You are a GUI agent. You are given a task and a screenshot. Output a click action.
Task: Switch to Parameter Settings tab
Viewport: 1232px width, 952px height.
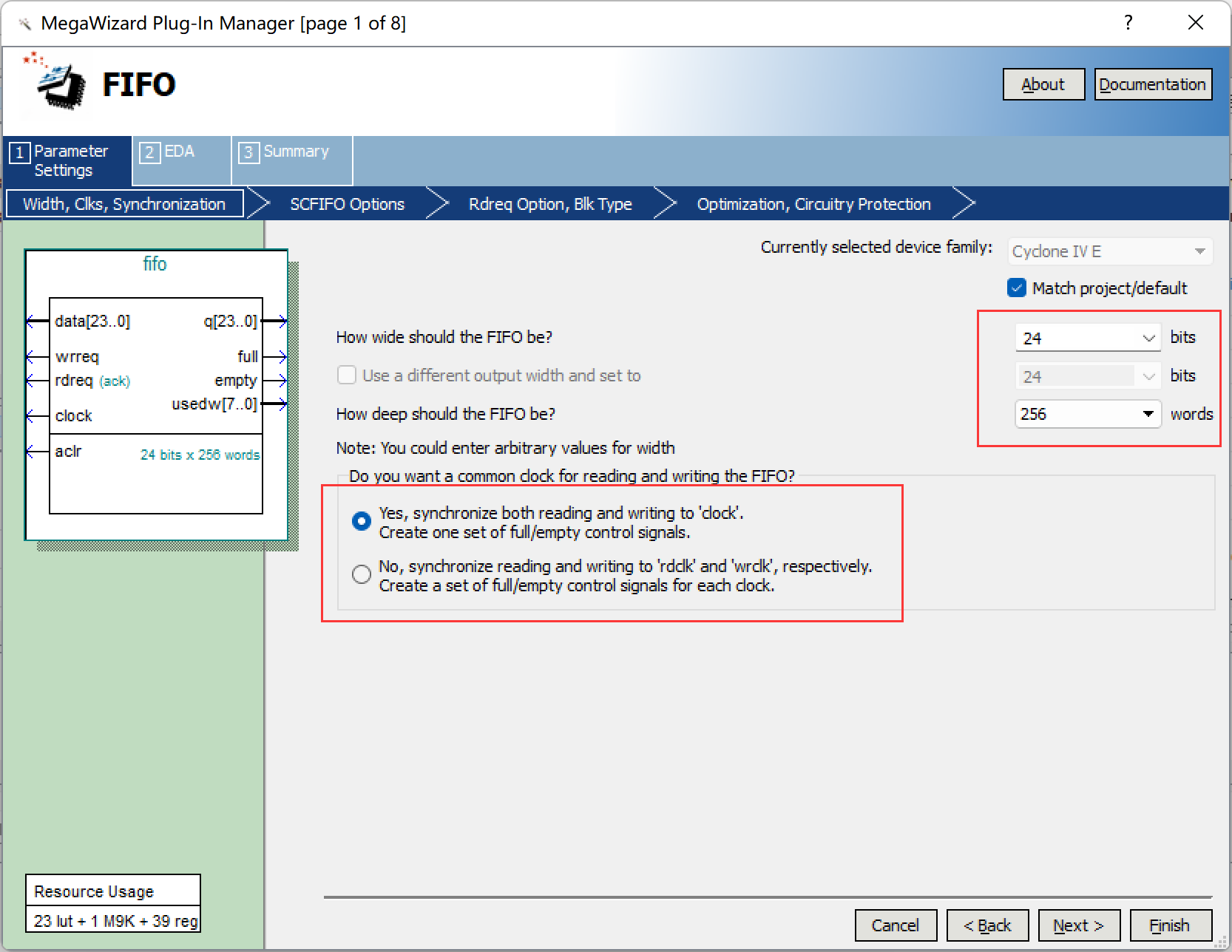point(68,160)
